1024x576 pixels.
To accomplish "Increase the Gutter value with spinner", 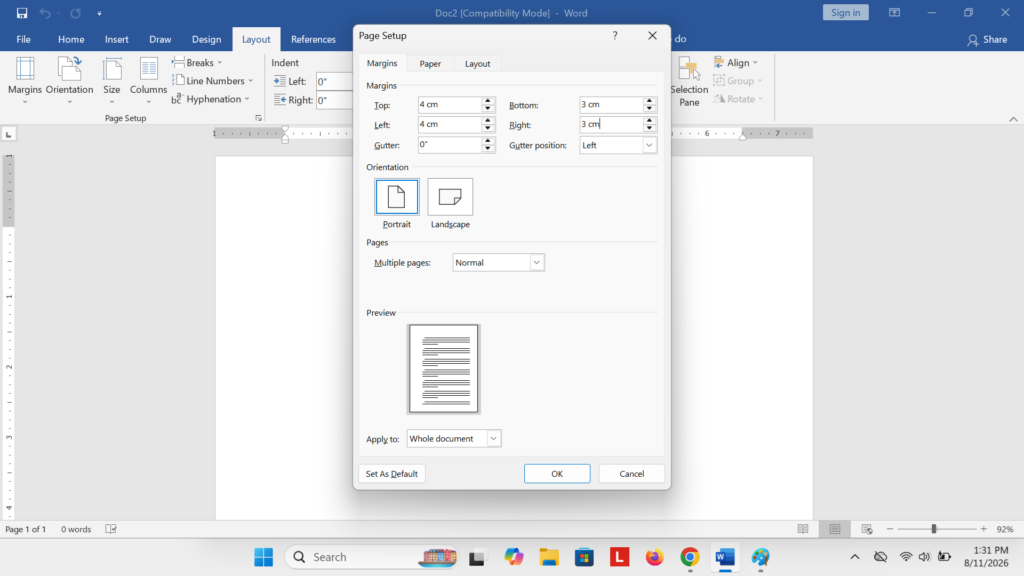I will click(487, 141).
